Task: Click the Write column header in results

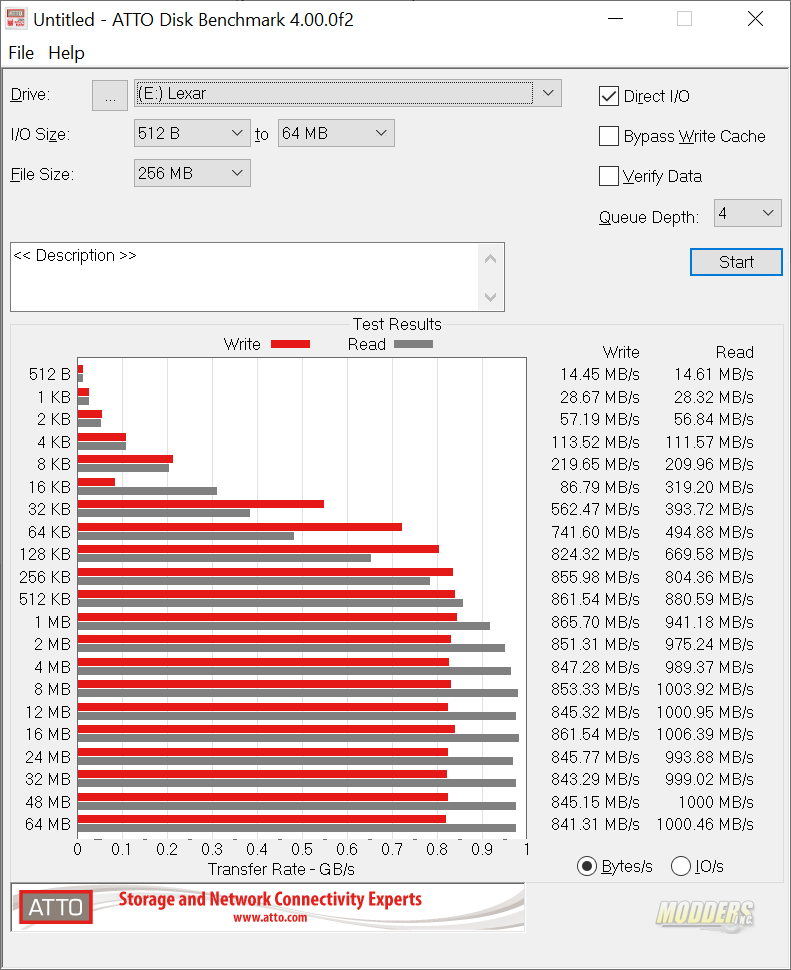Action: [621, 353]
